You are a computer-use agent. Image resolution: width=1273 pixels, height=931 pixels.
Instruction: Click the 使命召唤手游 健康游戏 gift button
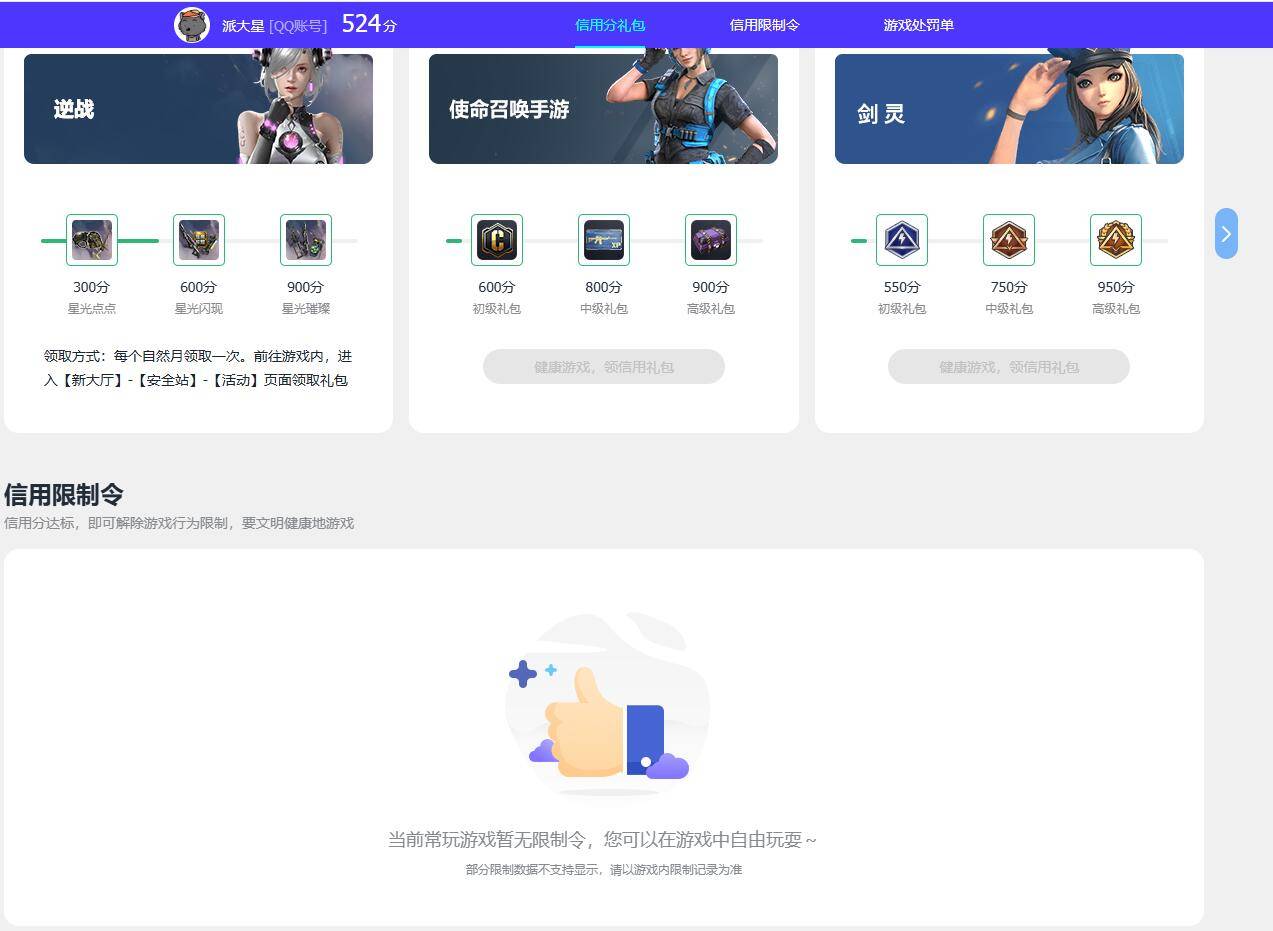[604, 367]
